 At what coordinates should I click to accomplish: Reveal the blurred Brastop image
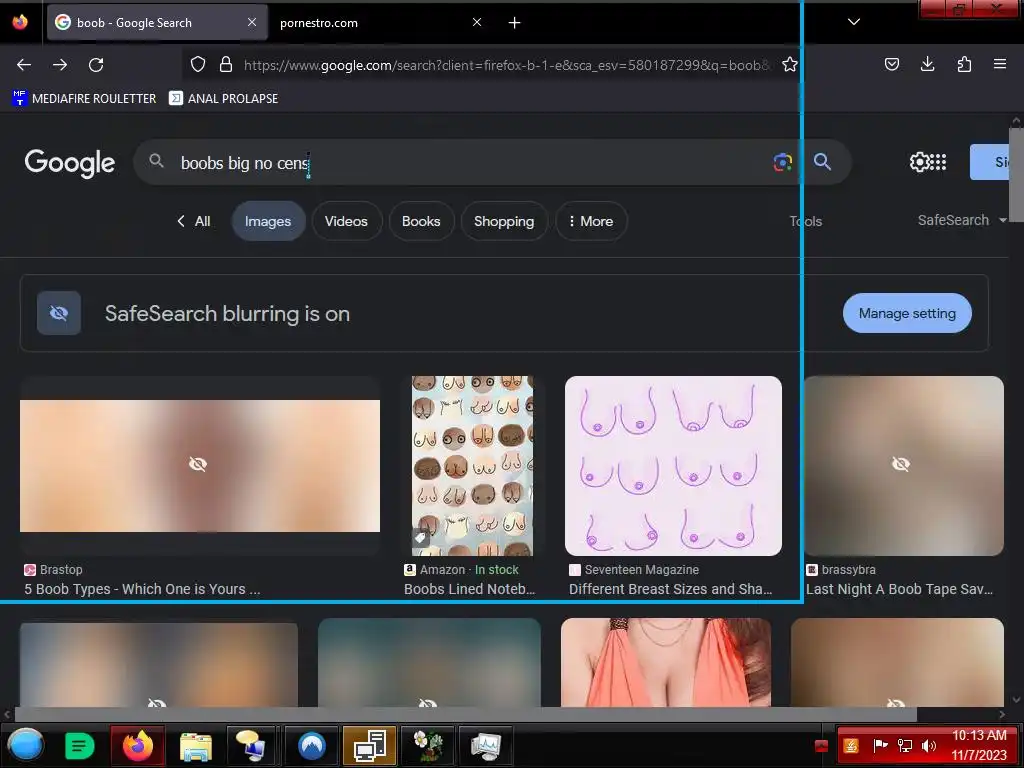pos(200,465)
